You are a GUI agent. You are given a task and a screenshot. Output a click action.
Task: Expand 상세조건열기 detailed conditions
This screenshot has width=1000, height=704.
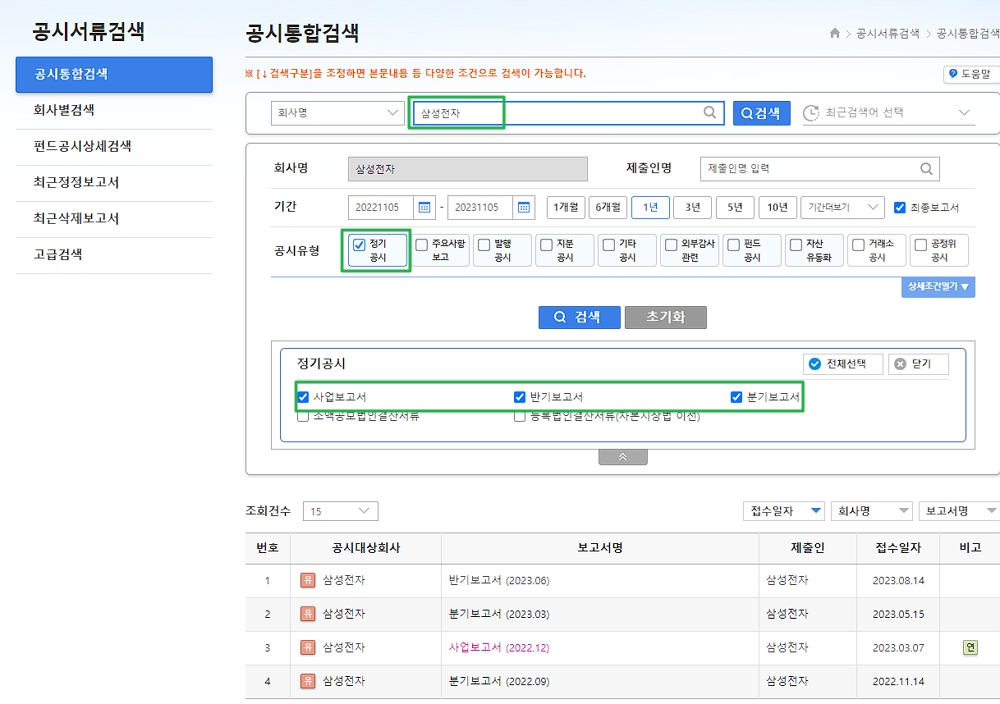(x=938, y=287)
